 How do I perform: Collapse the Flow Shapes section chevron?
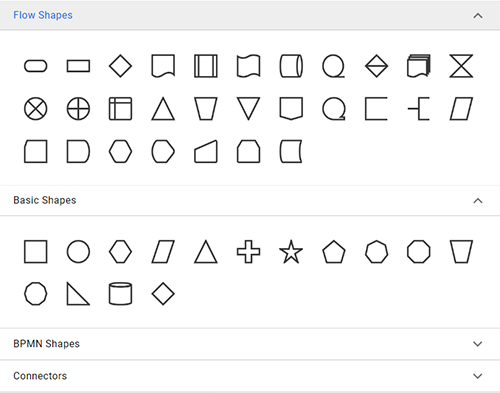[478, 16]
